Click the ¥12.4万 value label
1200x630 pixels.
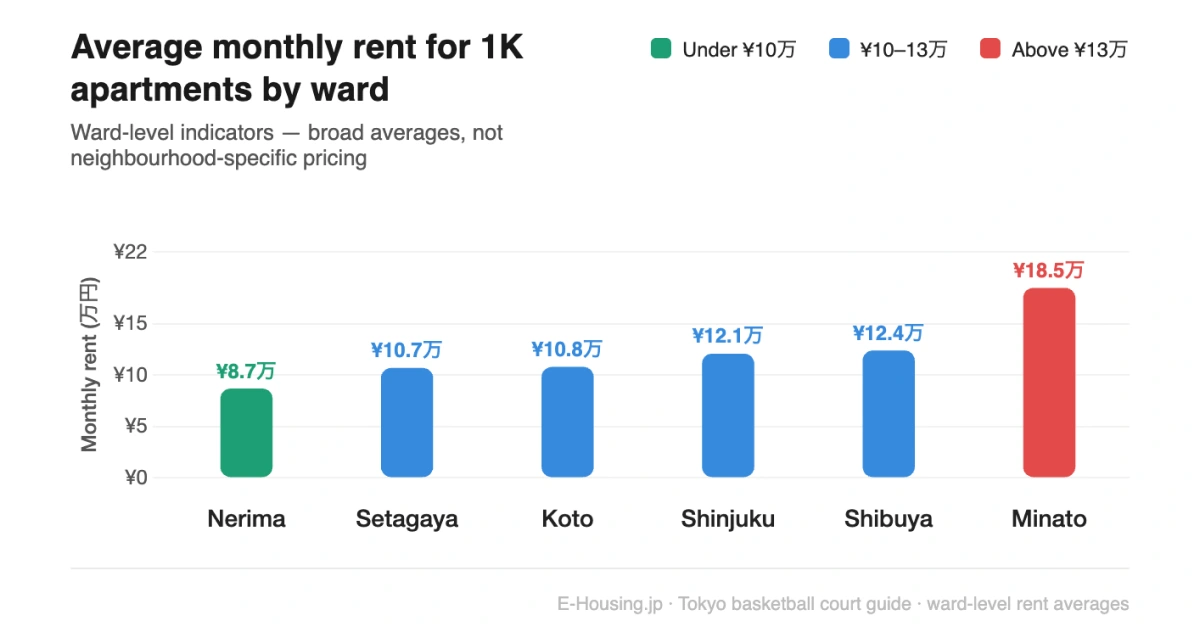tap(888, 334)
